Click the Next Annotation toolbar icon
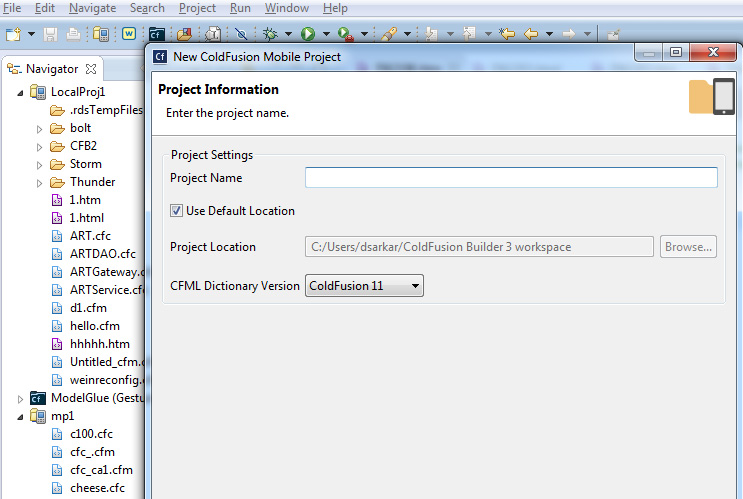 coord(431,34)
